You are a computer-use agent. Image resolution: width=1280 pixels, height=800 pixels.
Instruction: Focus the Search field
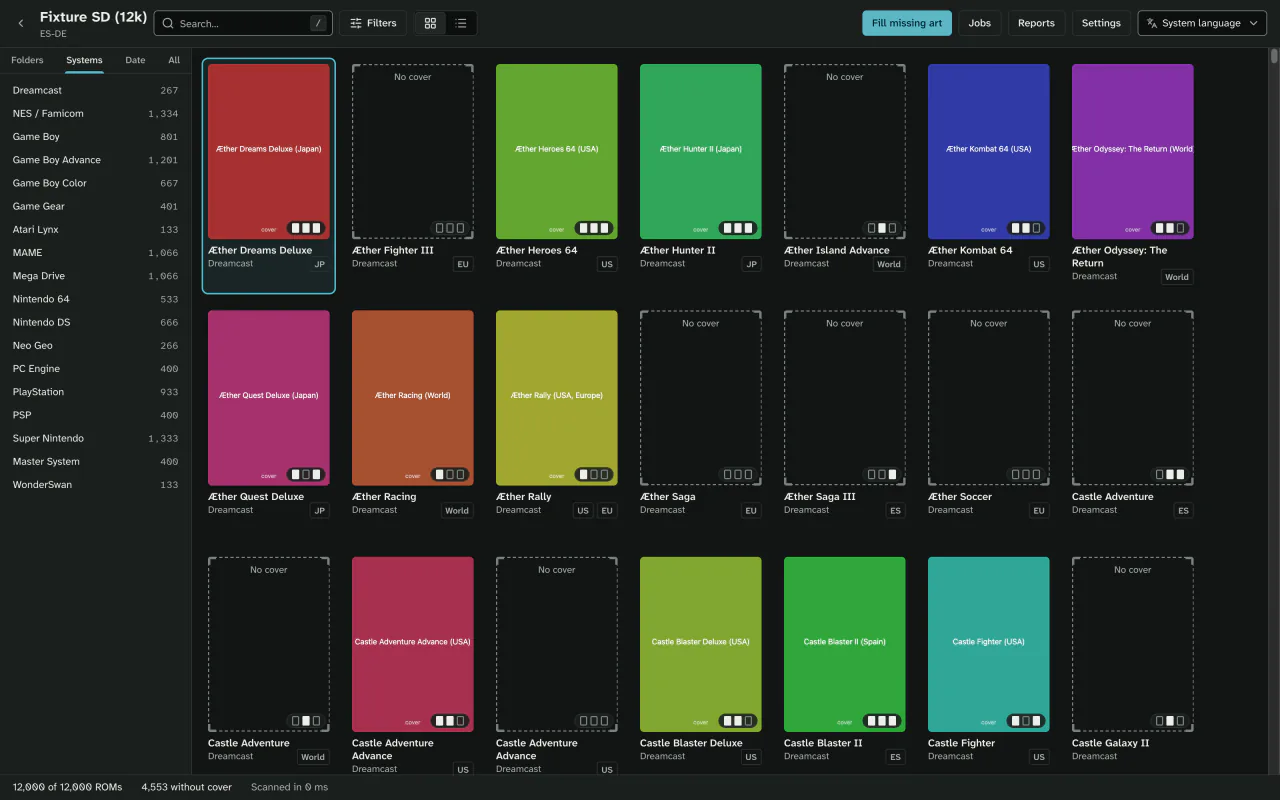click(x=243, y=23)
